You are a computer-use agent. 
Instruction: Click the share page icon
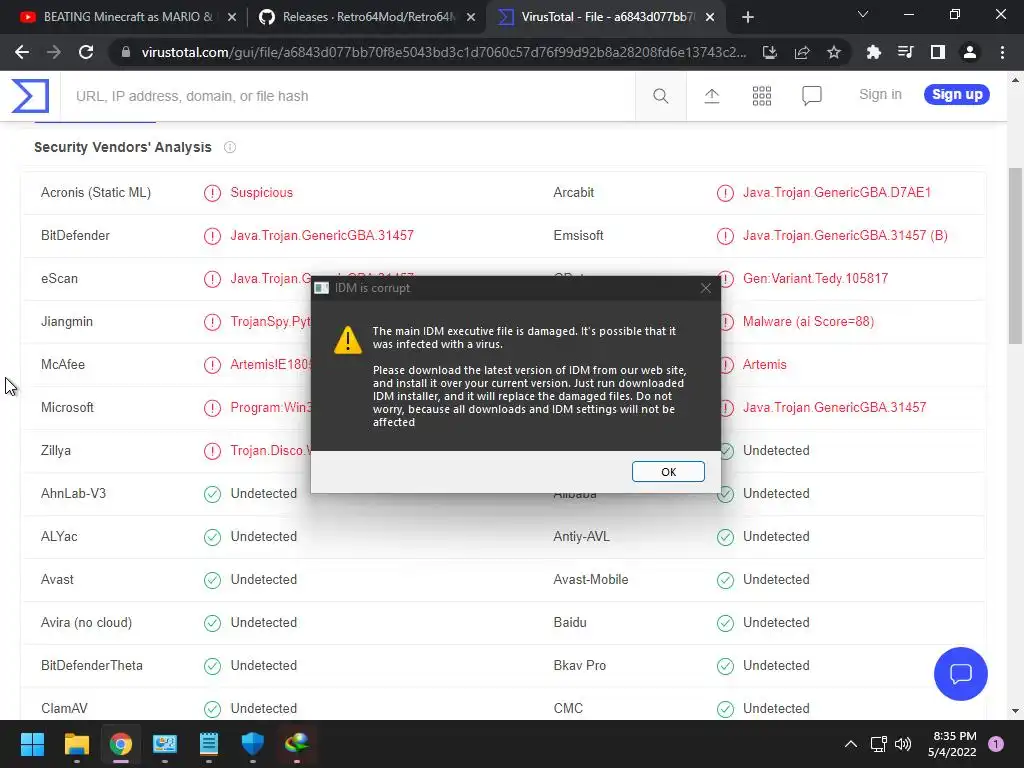point(802,52)
